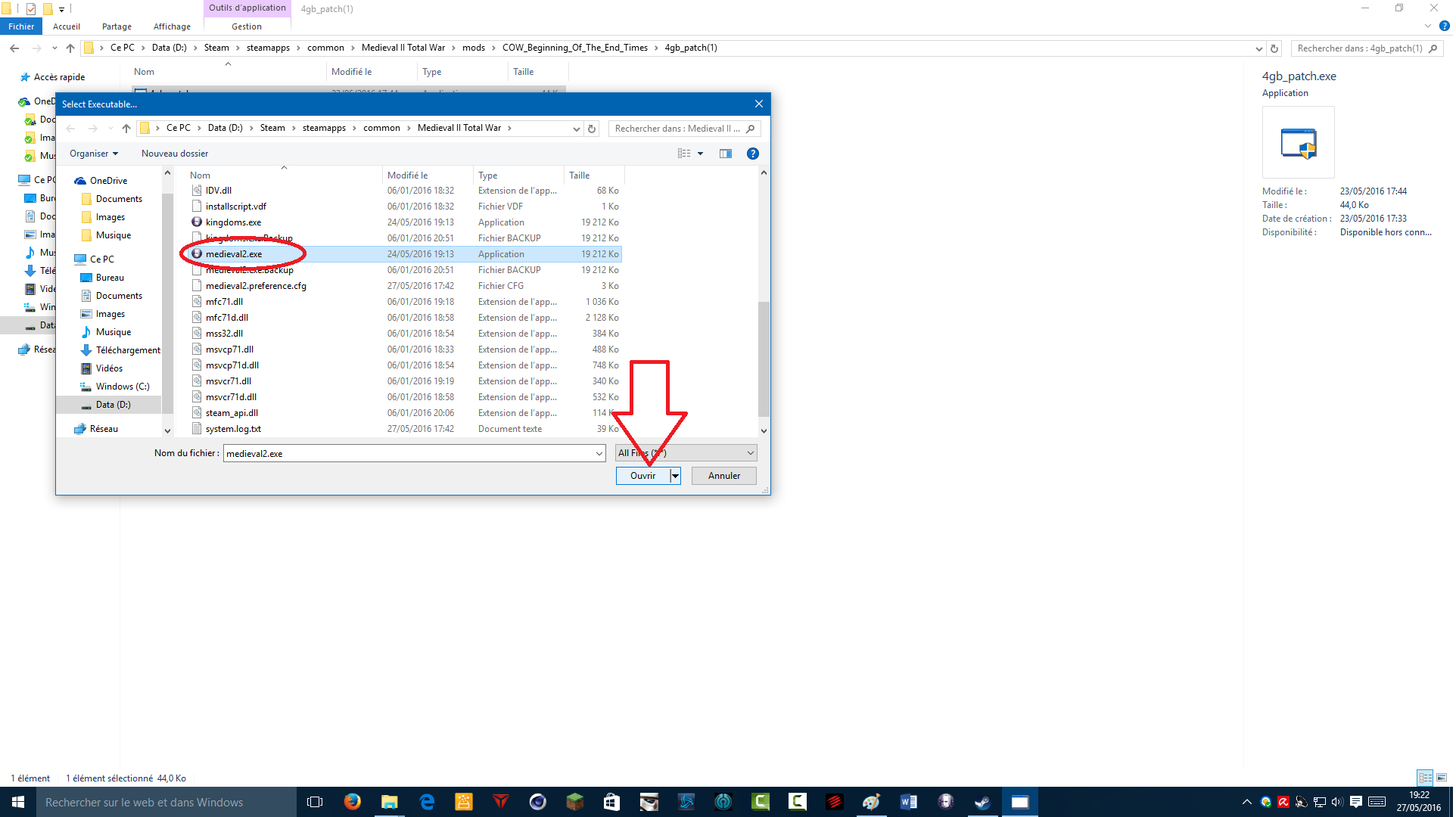Open Steam from the taskbar
The image size is (1456, 817).
[982, 802]
